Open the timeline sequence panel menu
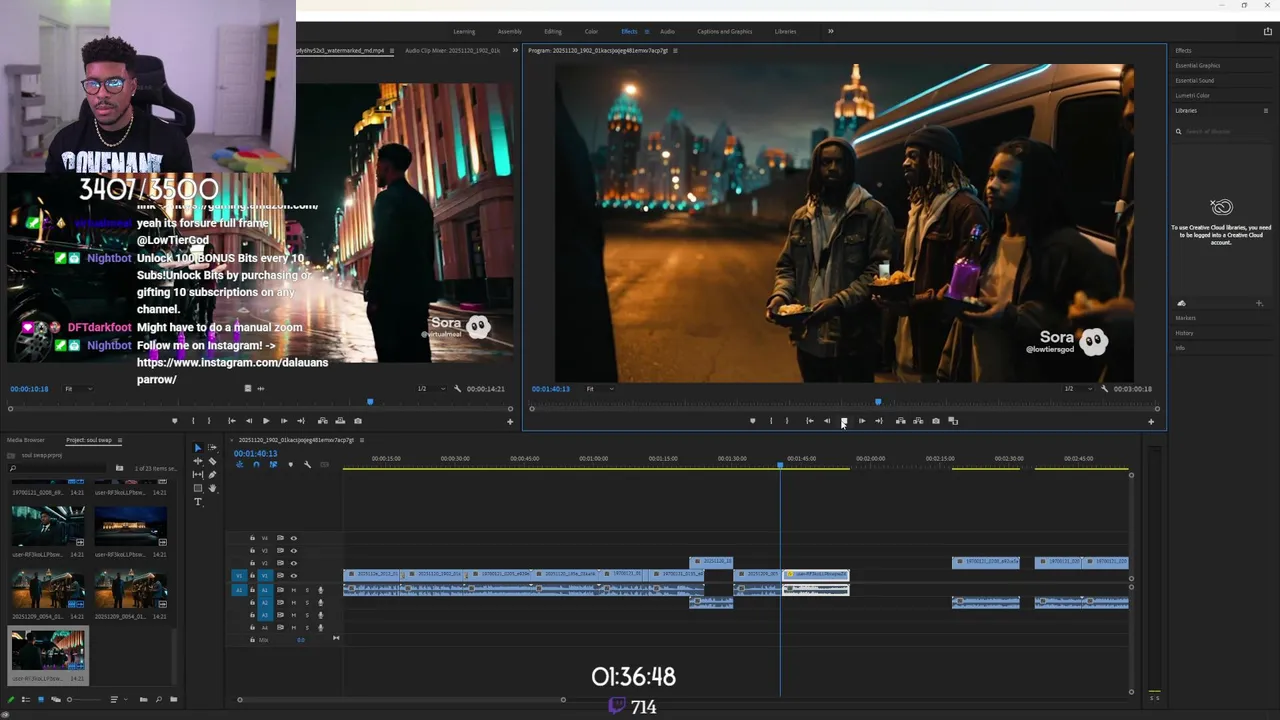This screenshot has height=720, width=1280. coord(362,440)
